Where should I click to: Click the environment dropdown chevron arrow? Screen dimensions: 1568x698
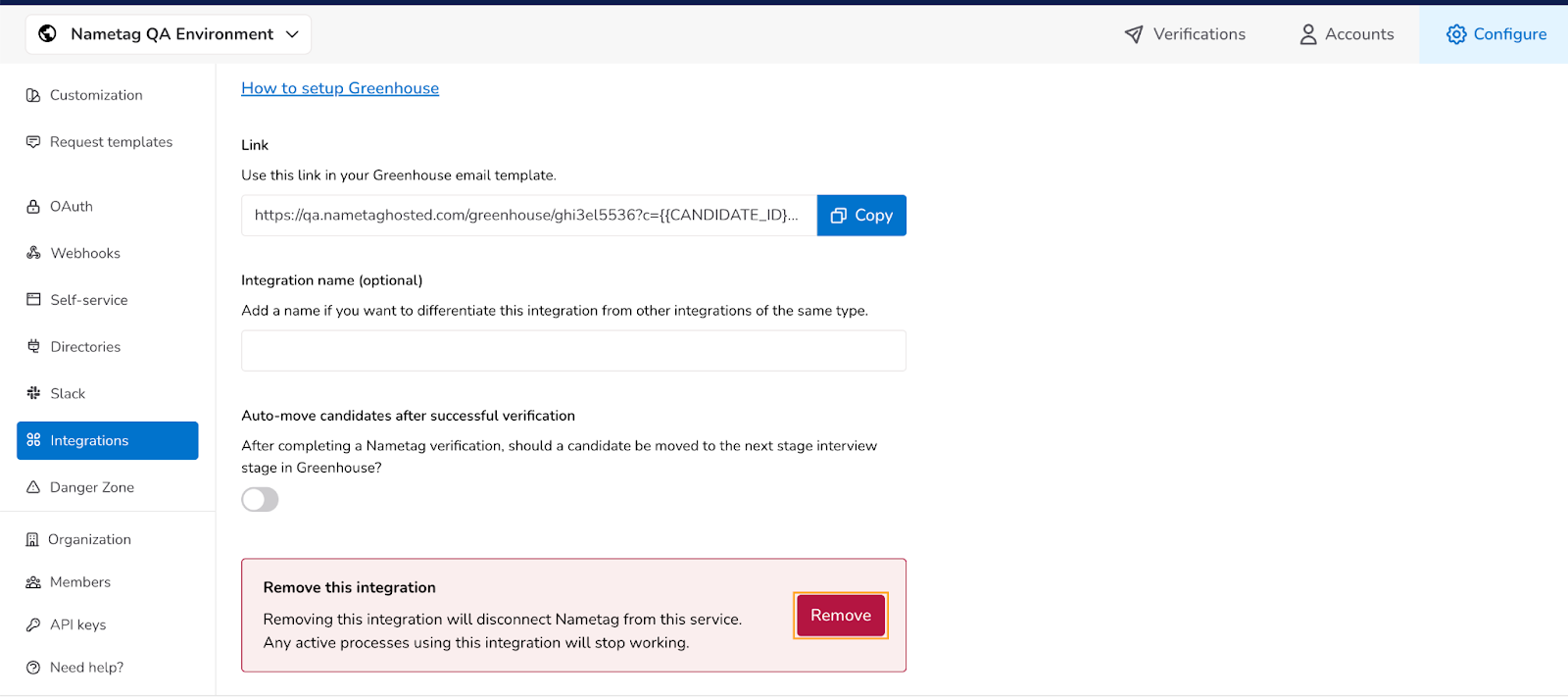point(292,34)
